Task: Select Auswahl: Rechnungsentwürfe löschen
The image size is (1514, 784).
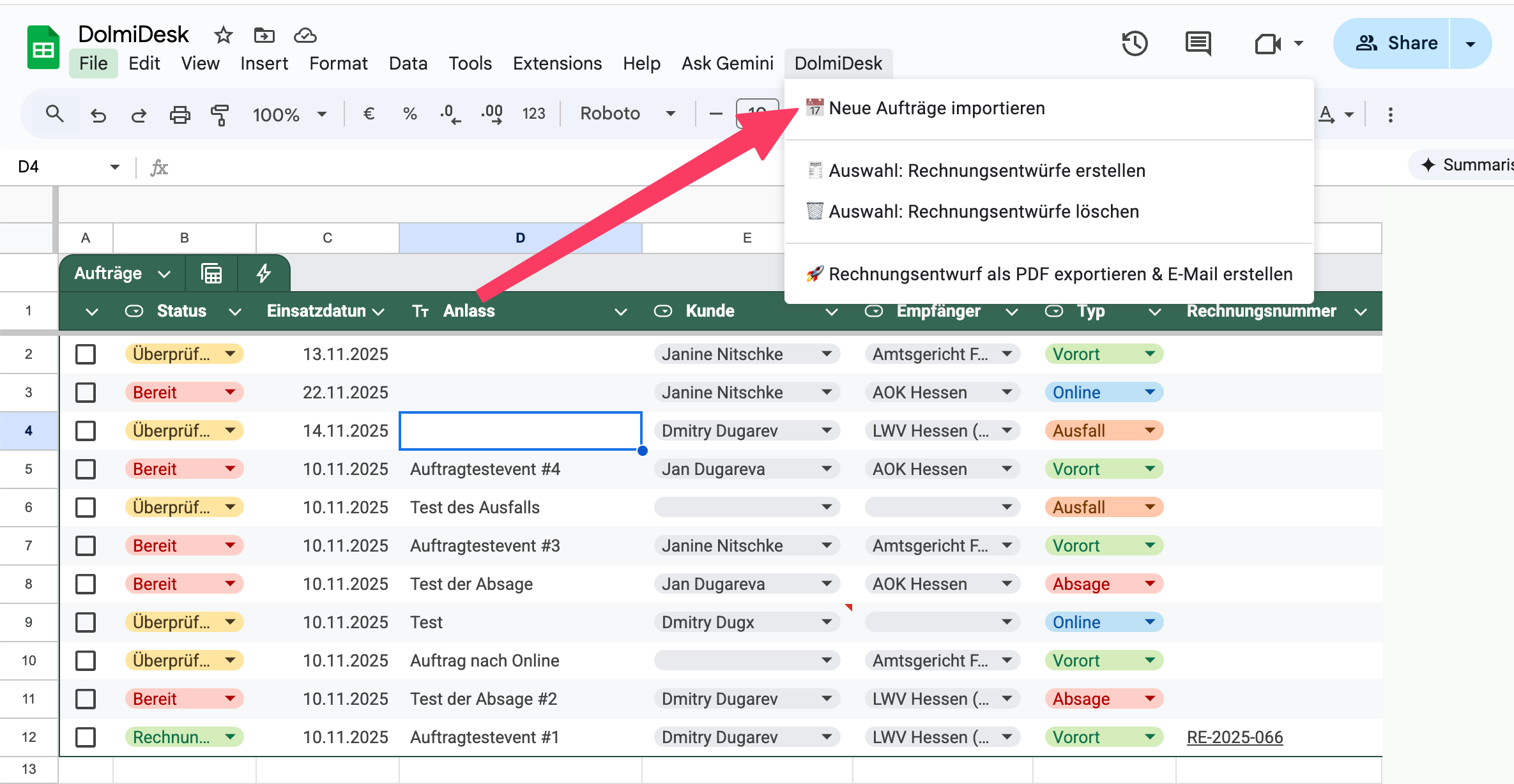Action: 983,212
